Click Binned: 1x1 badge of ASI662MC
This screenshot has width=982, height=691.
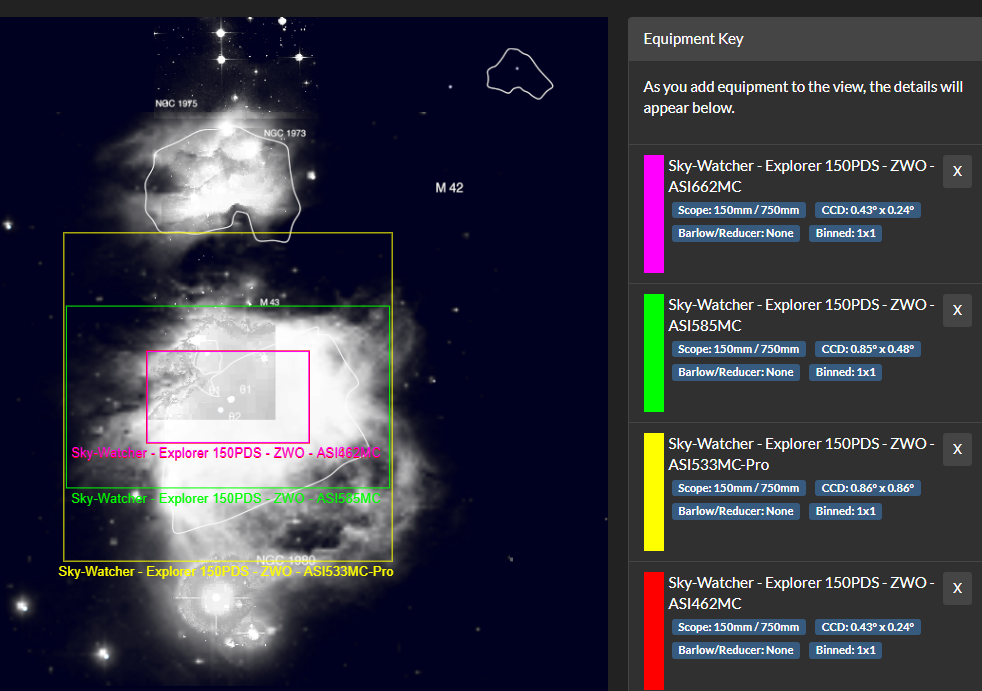coord(845,233)
